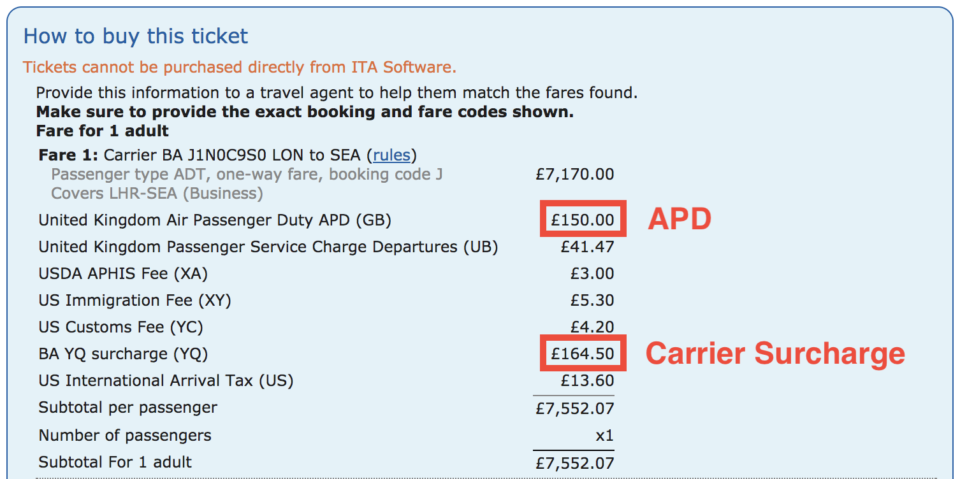Viewport: 960px width, 479px height.
Task: Select the £150.00 APD amount
Action: click(x=582, y=219)
